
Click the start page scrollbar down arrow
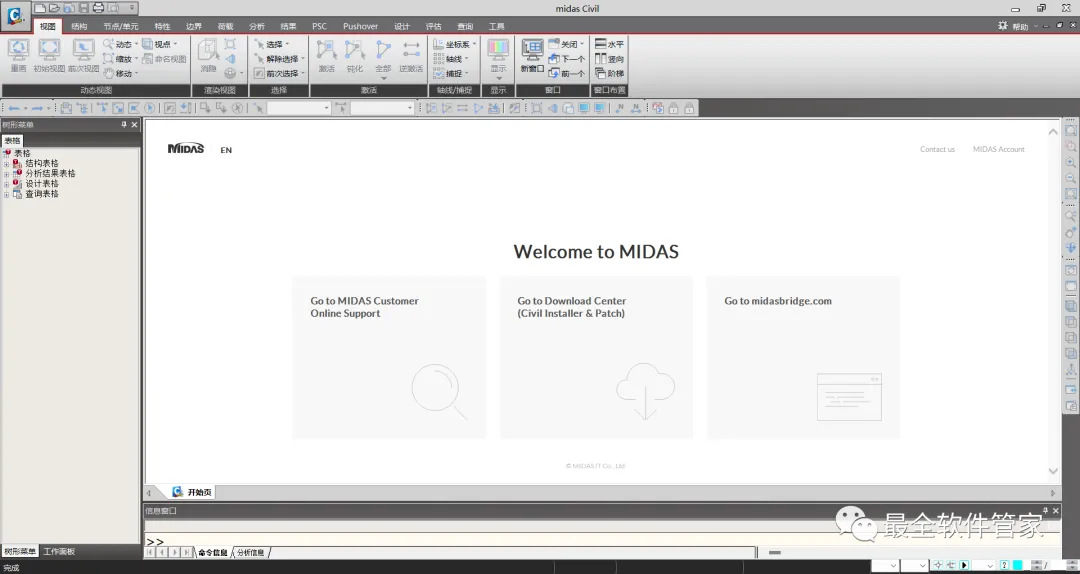point(1052,471)
